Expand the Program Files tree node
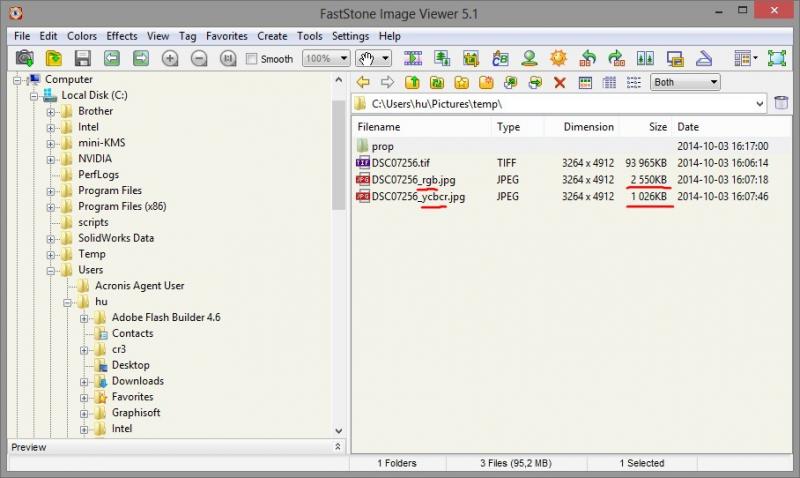 pos(51,192)
